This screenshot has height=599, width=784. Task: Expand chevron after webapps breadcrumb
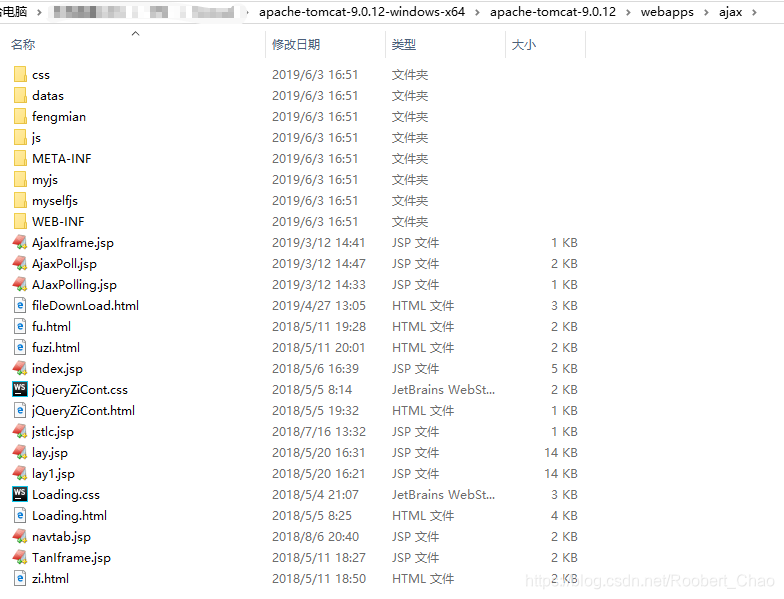pos(706,12)
